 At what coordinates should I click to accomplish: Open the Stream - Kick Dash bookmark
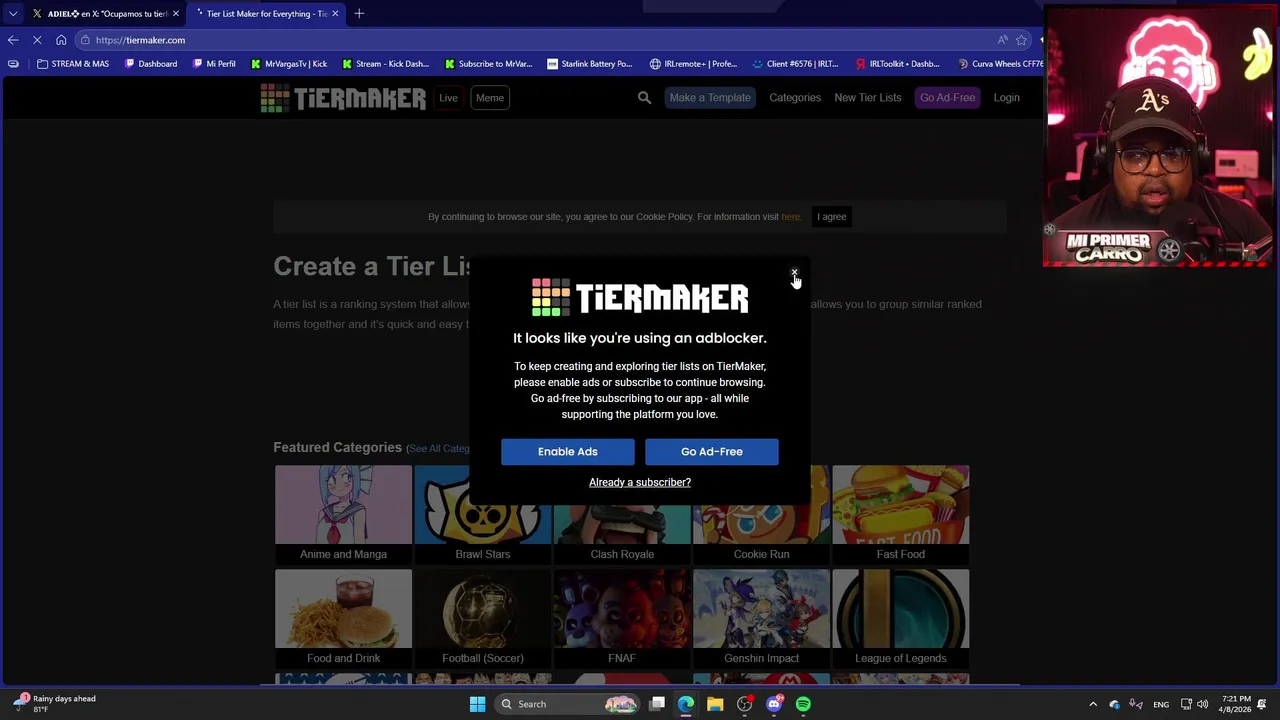(385, 64)
